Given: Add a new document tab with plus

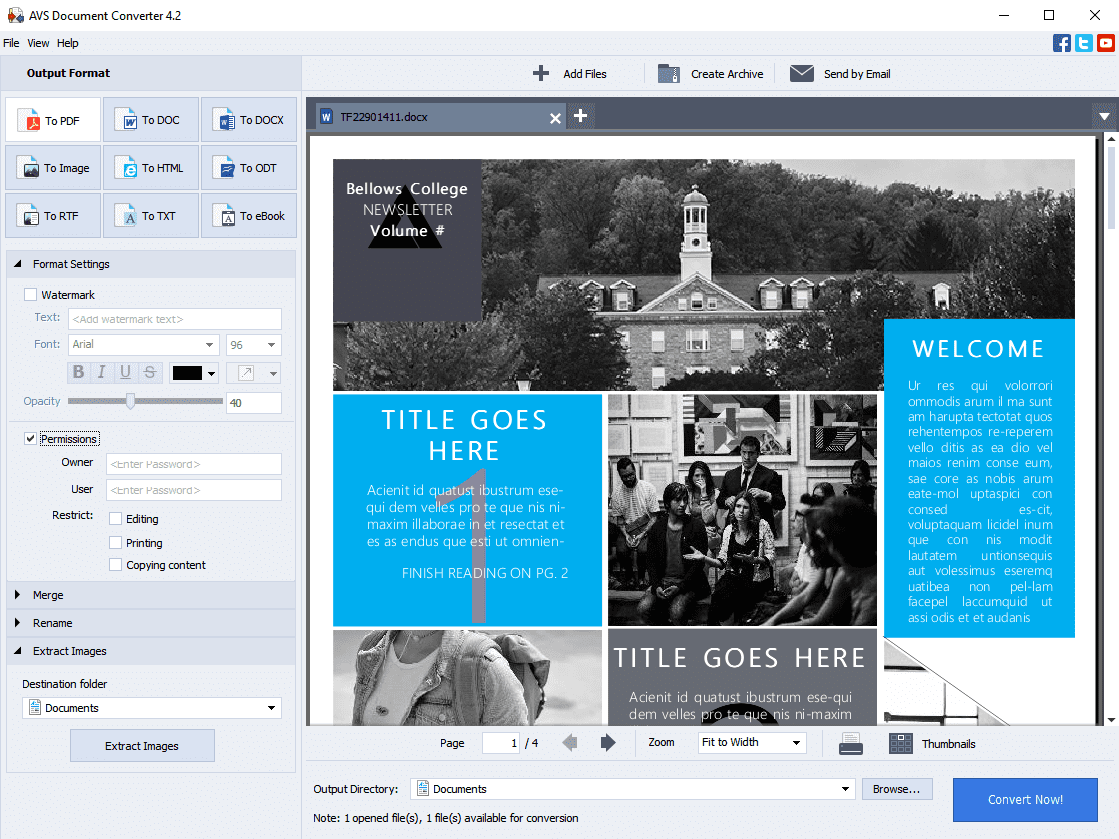Looking at the screenshot, I should (x=580, y=116).
